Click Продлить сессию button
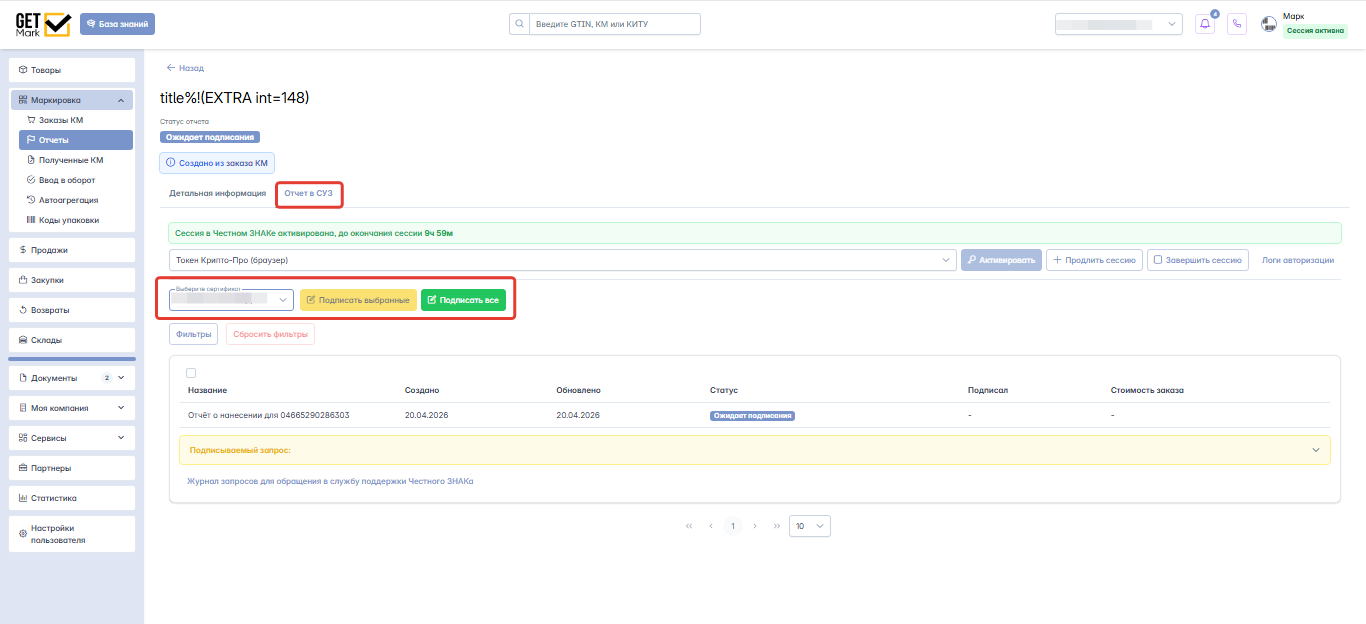The width and height of the screenshot is (1366, 624). tap(1094, 260)
